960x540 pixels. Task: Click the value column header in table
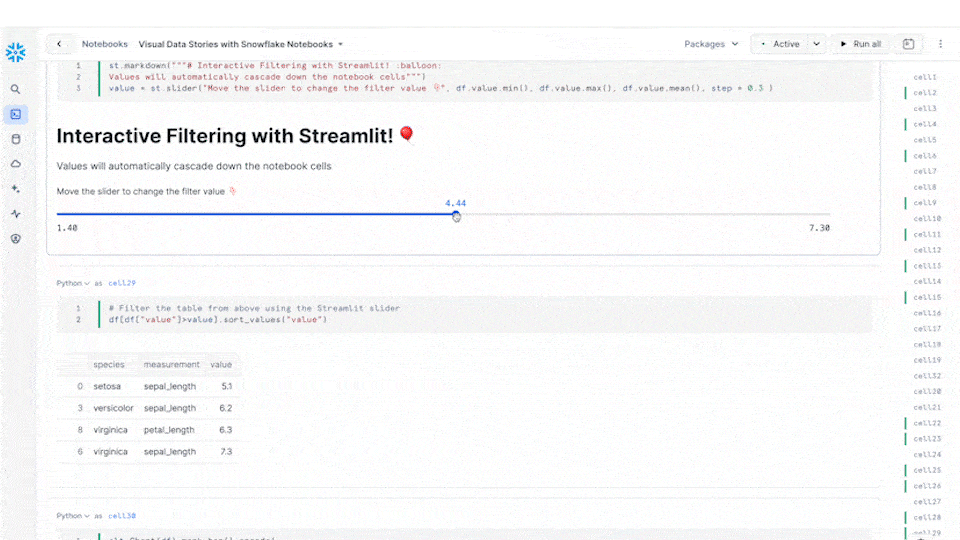[x=220, y=365]
